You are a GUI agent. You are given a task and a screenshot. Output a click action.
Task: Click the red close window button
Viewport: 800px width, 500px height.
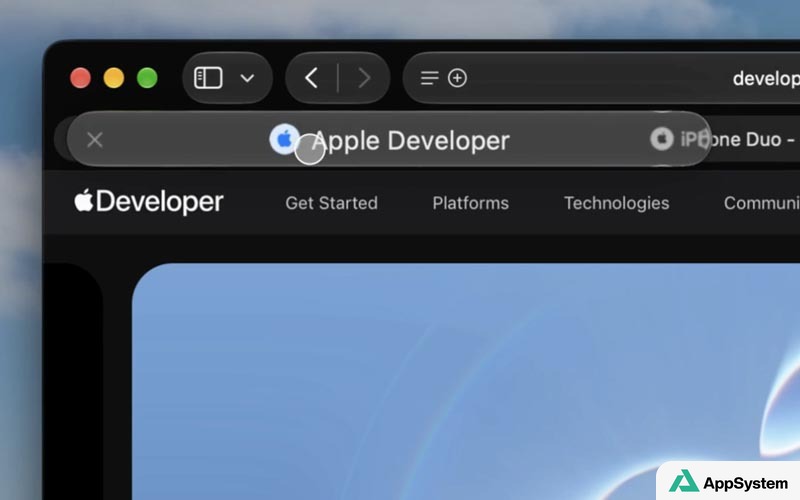pyautogui.click(x=81, y=78)
